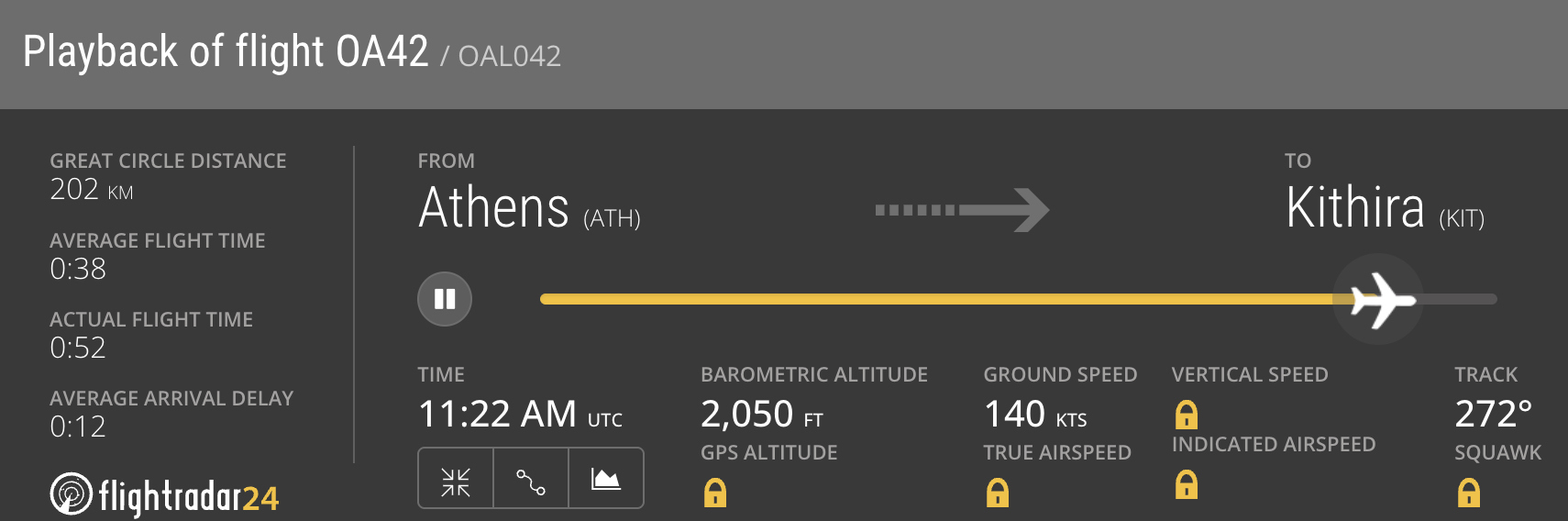Click the yellow playback progress bar

(917, 299)
